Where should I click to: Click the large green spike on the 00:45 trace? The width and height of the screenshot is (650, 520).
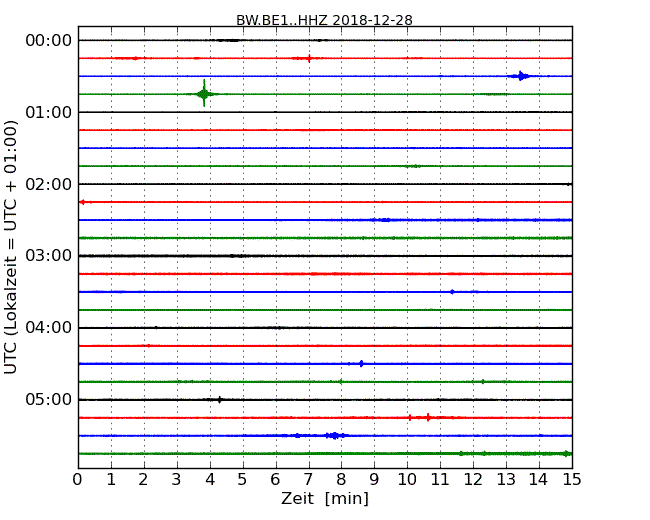[x=204, y=94]
